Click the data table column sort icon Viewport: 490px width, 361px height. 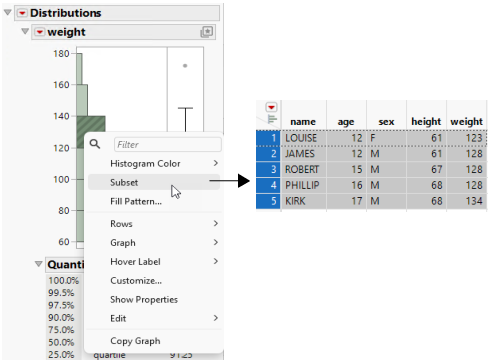(x=272, y=119)
